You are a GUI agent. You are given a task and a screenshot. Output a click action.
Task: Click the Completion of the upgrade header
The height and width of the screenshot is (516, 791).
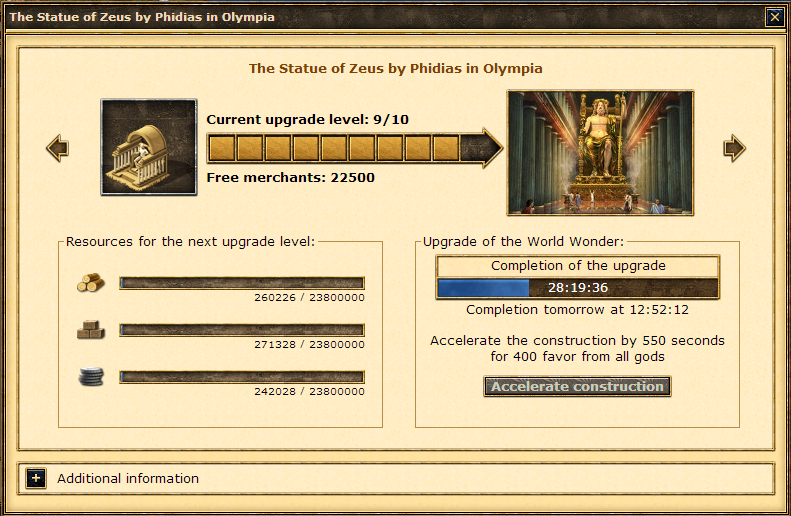(x=578, y=266)
